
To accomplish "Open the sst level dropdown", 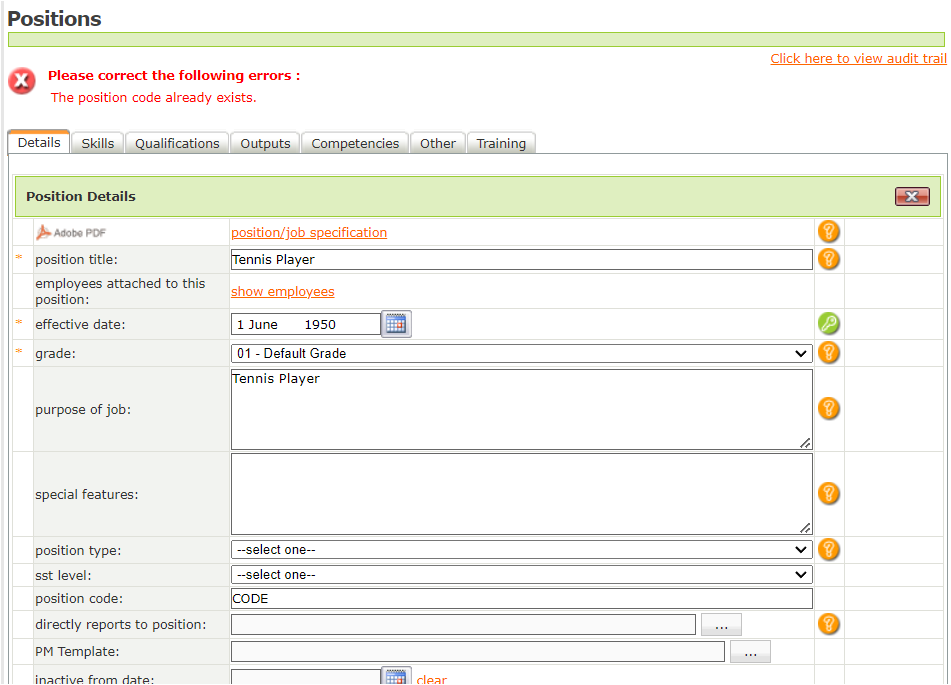I will [521, 575].
